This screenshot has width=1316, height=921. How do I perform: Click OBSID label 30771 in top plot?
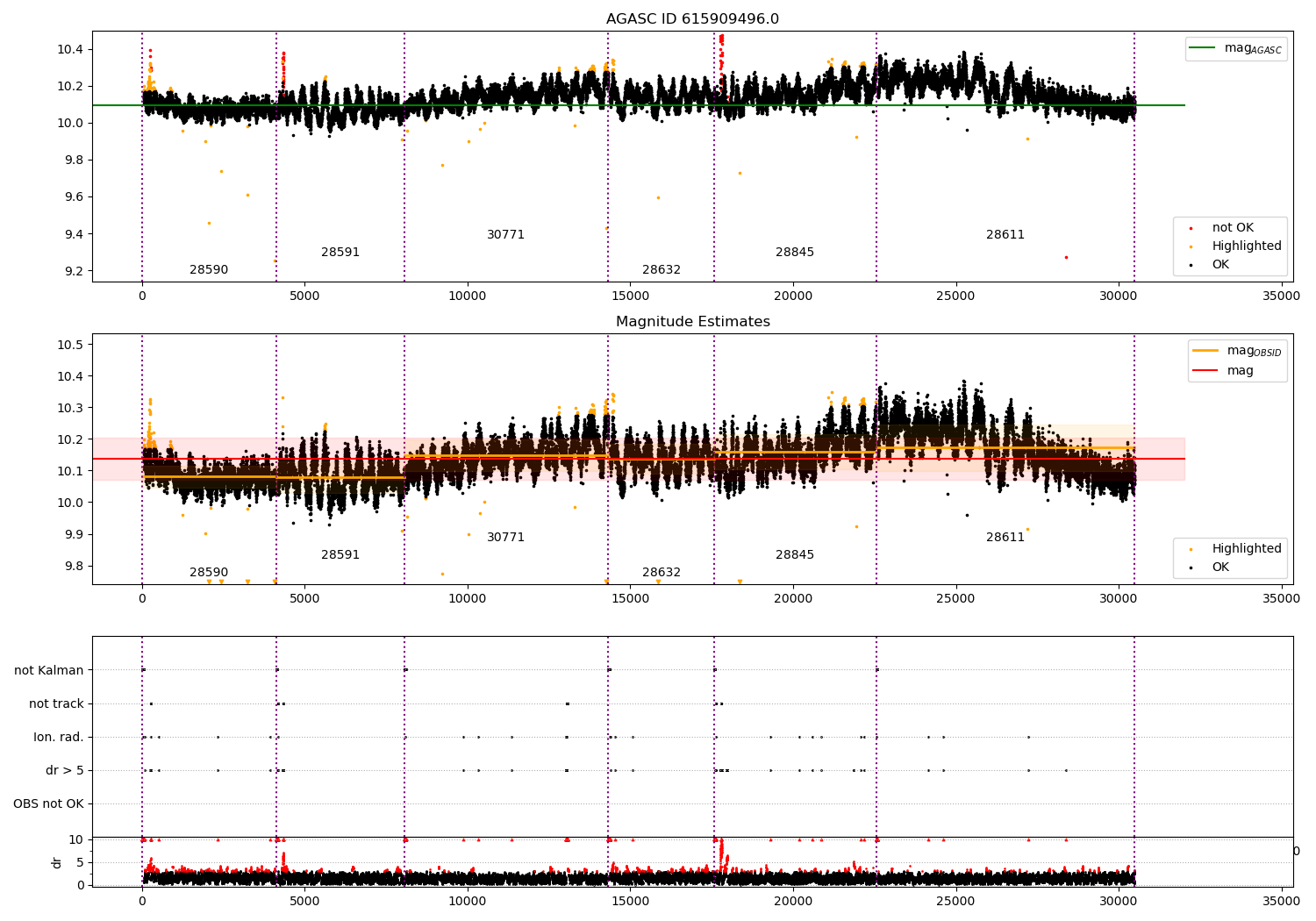tap(505, 235)
